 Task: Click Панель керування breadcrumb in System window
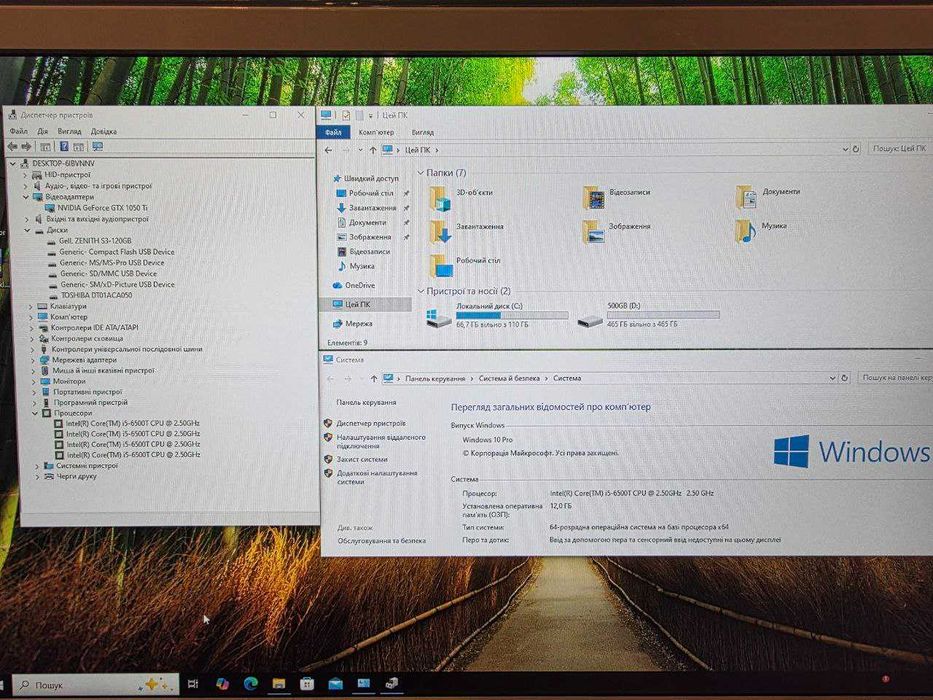coord(435,378)
